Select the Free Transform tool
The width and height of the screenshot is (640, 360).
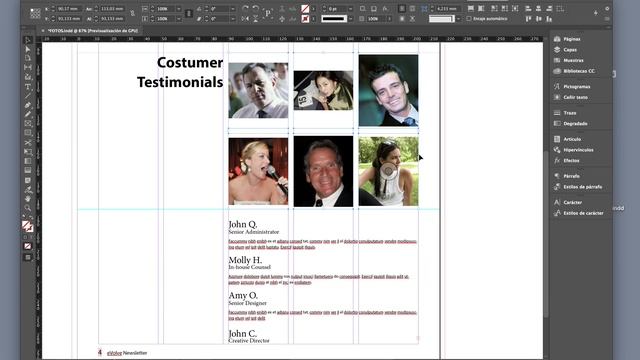coord(28,152)
